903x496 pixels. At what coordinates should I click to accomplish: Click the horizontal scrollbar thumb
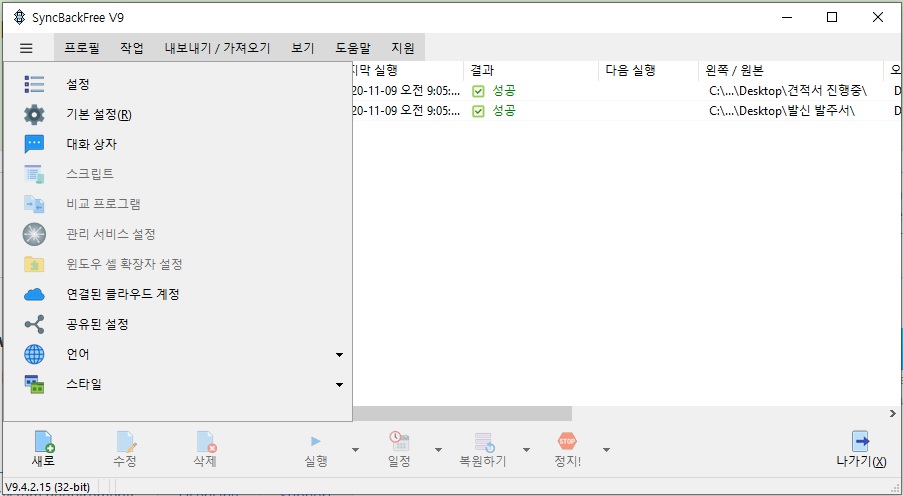(x=462, y=414)
